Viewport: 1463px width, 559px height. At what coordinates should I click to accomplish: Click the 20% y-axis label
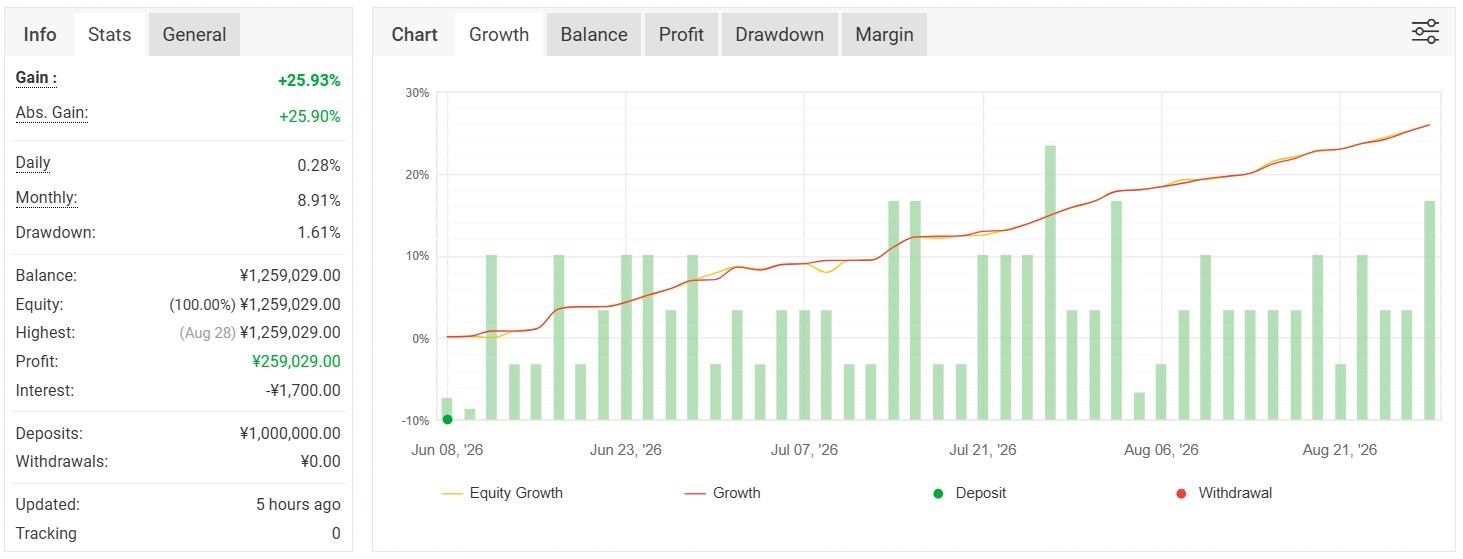coord(417,175)
